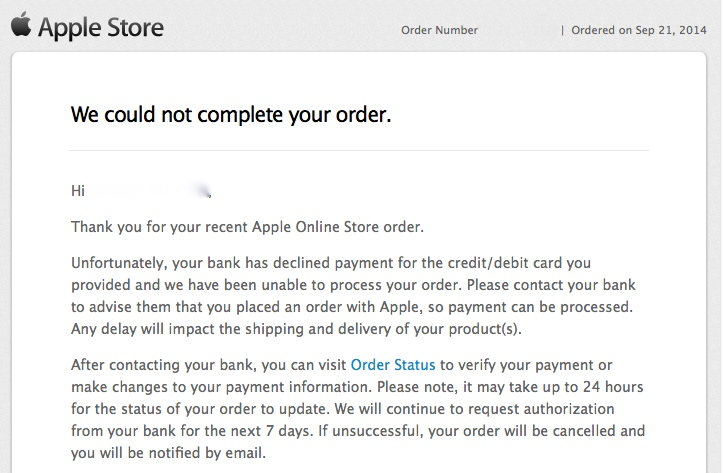Click the '24 hours' text
The width and height of the screenshot is (723, 473).
(x=613, y=387)
